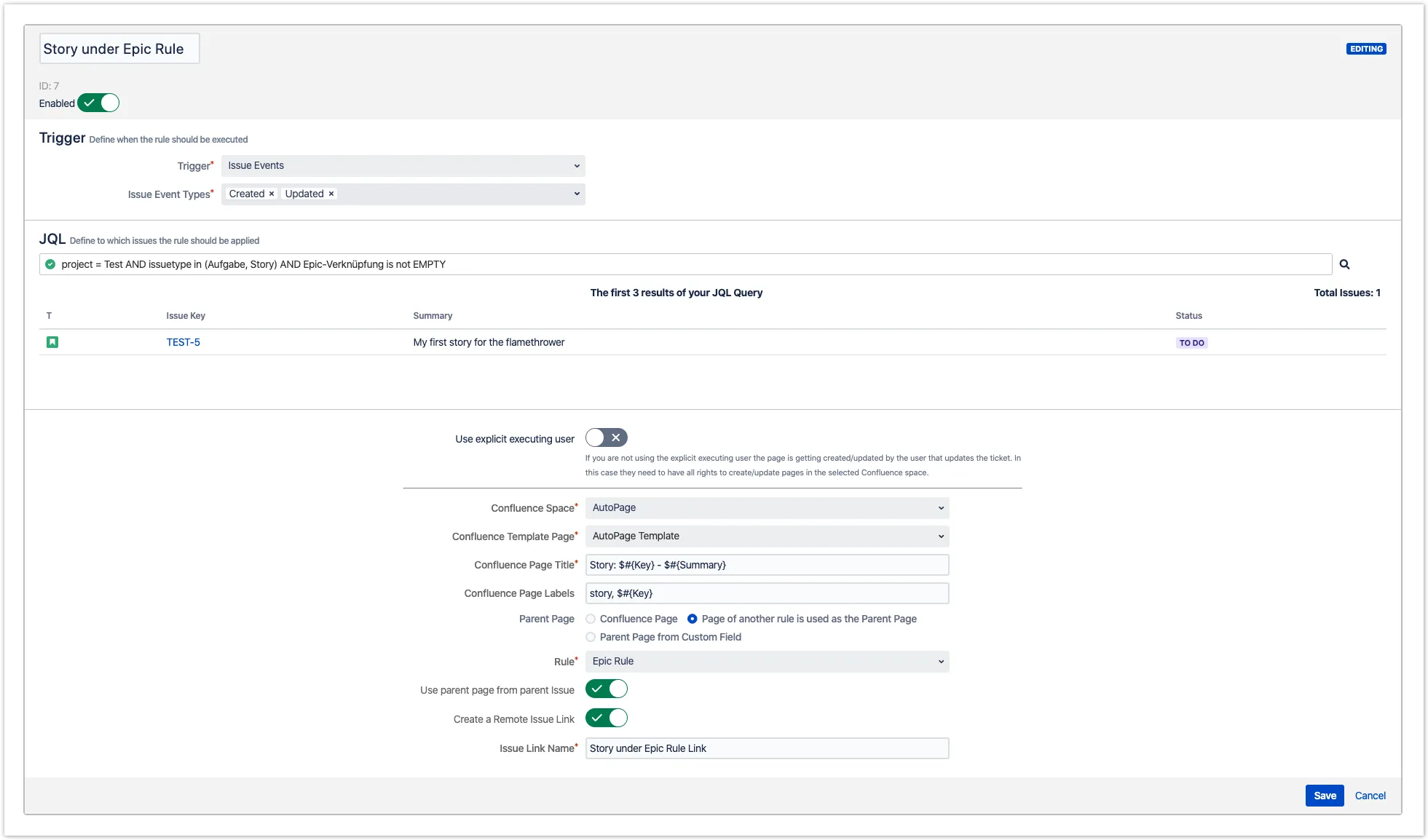Open the Rule dropdown showing Epic Rule
1428x840 pixels.
767,662
